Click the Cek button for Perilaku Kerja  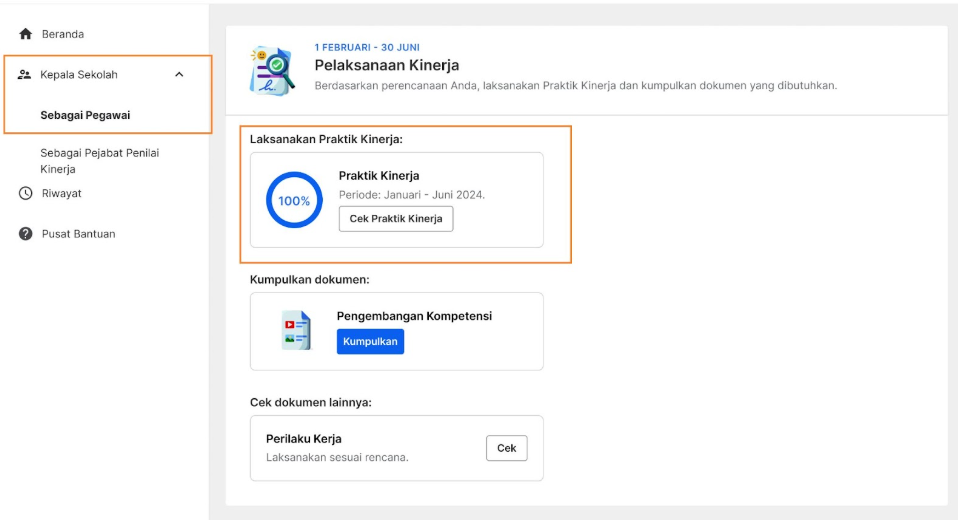[x=506, y=448]
